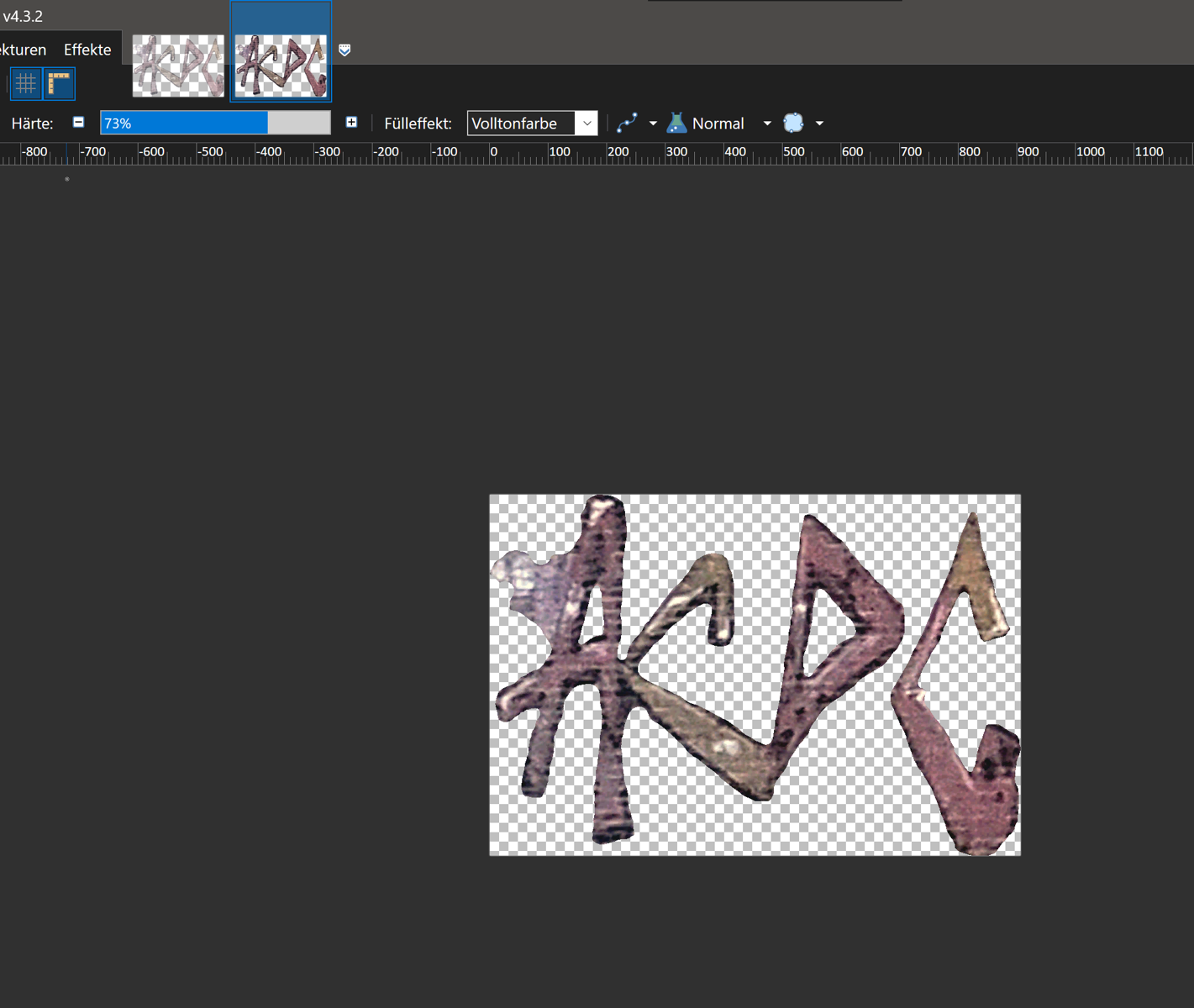
Task: Expand the selection clipping dropdown arrow
Action: click(819, 123)
